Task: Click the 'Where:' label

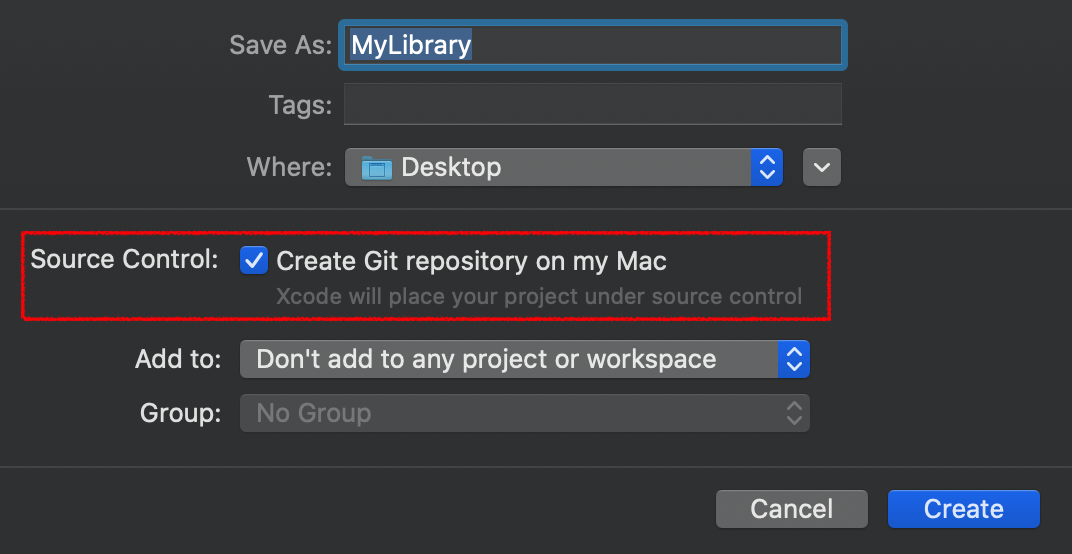Action: pyautogui.click(x=289, y=167)
